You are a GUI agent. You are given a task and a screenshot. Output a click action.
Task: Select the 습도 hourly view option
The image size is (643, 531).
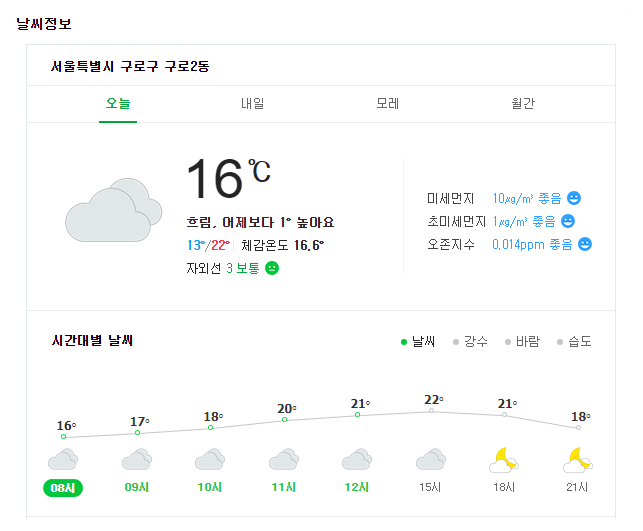pyautogui.click(x=574, y=341)
